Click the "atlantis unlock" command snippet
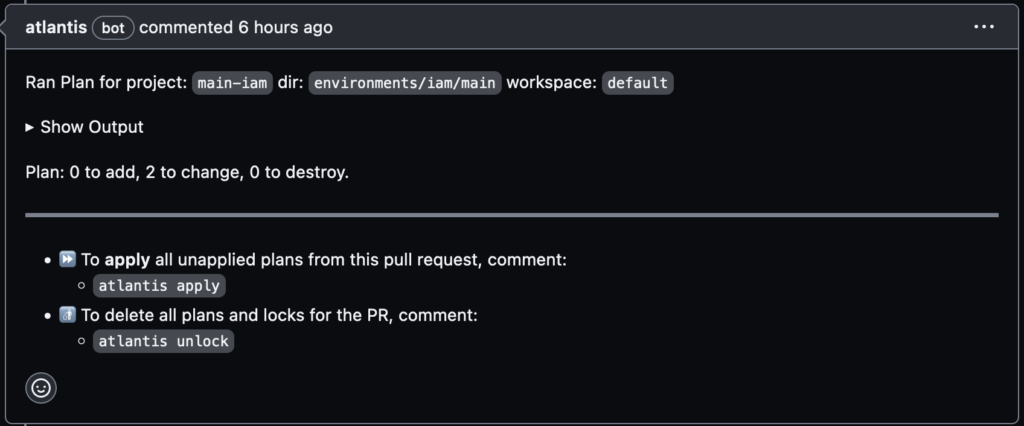 (164, 342)
